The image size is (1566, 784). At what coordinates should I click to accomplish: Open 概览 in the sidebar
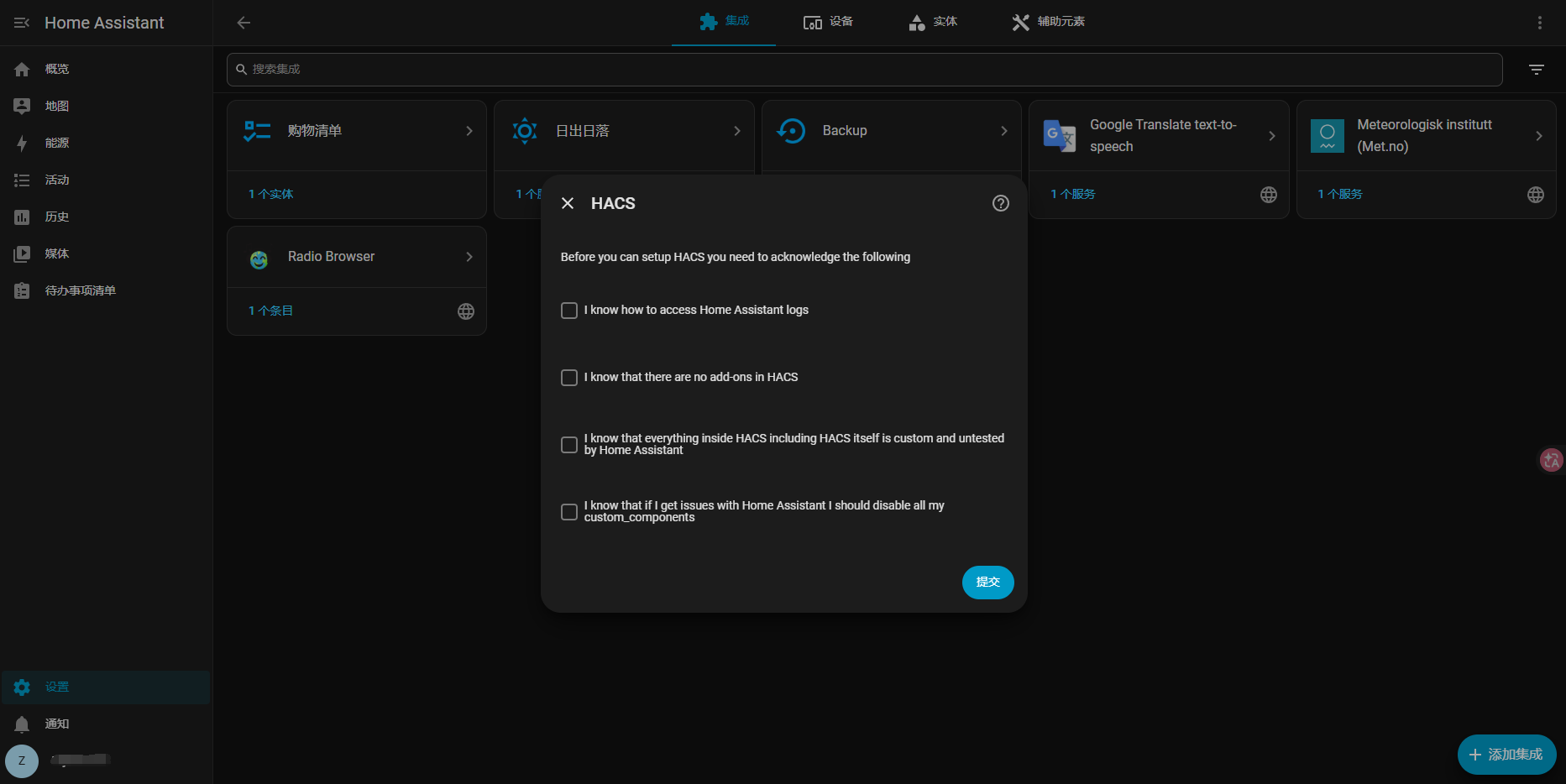pos(106,69)
